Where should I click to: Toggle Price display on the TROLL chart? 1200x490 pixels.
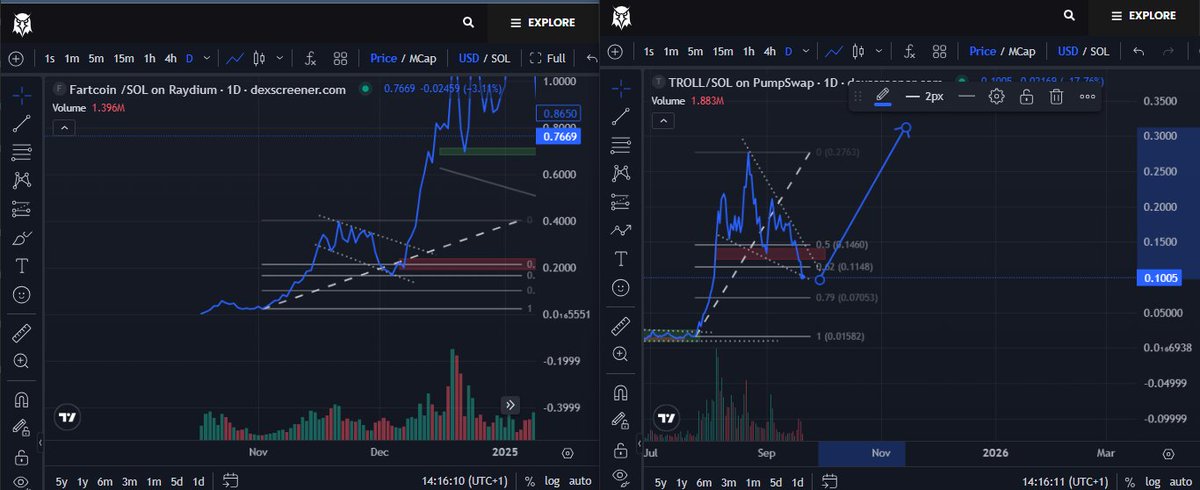(x=983, y=52)
